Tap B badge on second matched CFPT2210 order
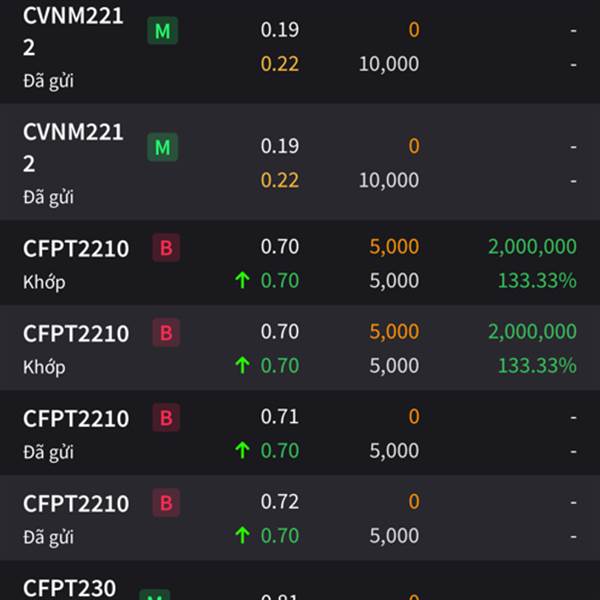 click(x=166, y=333)
